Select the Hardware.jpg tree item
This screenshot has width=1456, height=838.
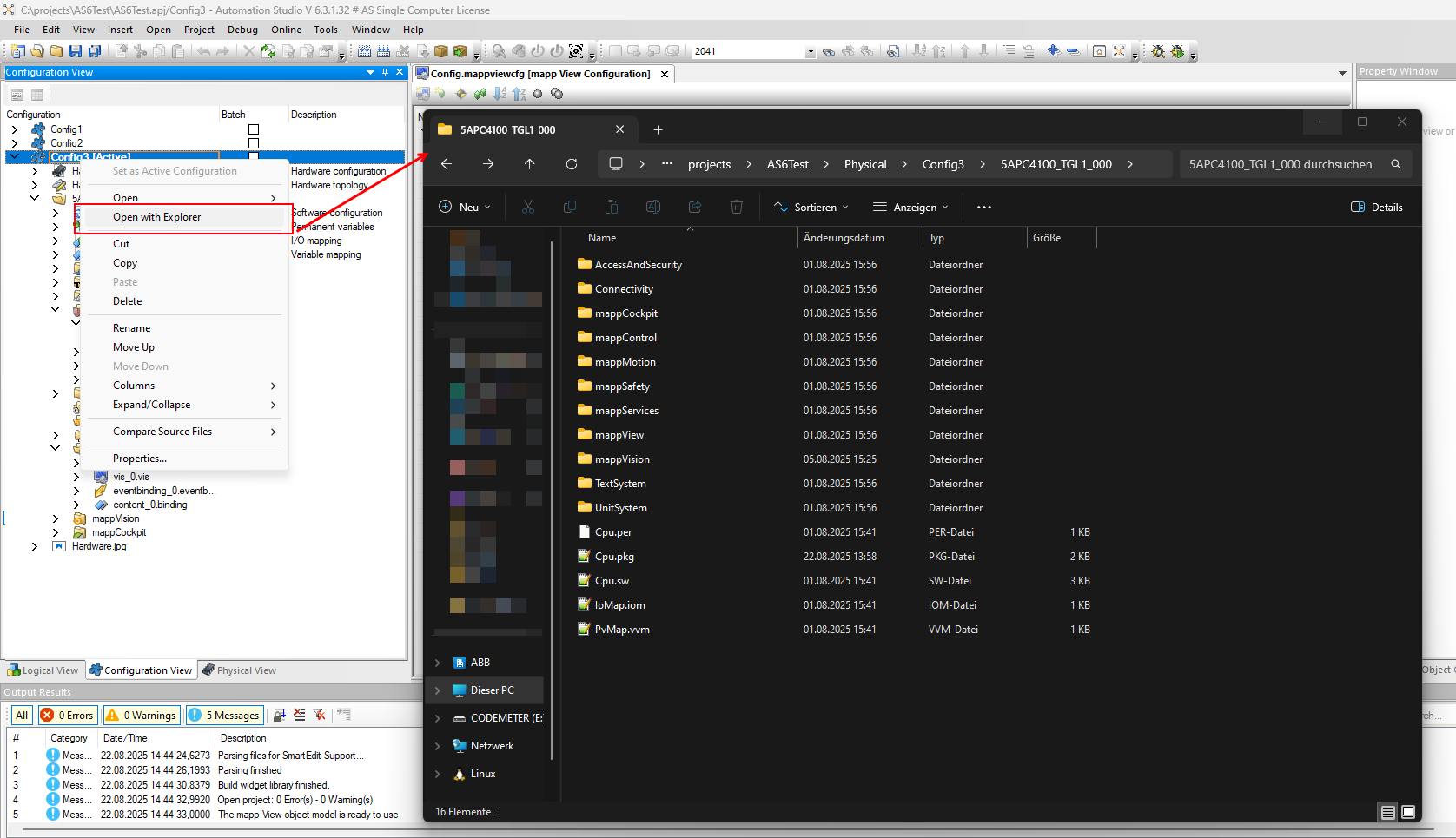coord(99,546)
